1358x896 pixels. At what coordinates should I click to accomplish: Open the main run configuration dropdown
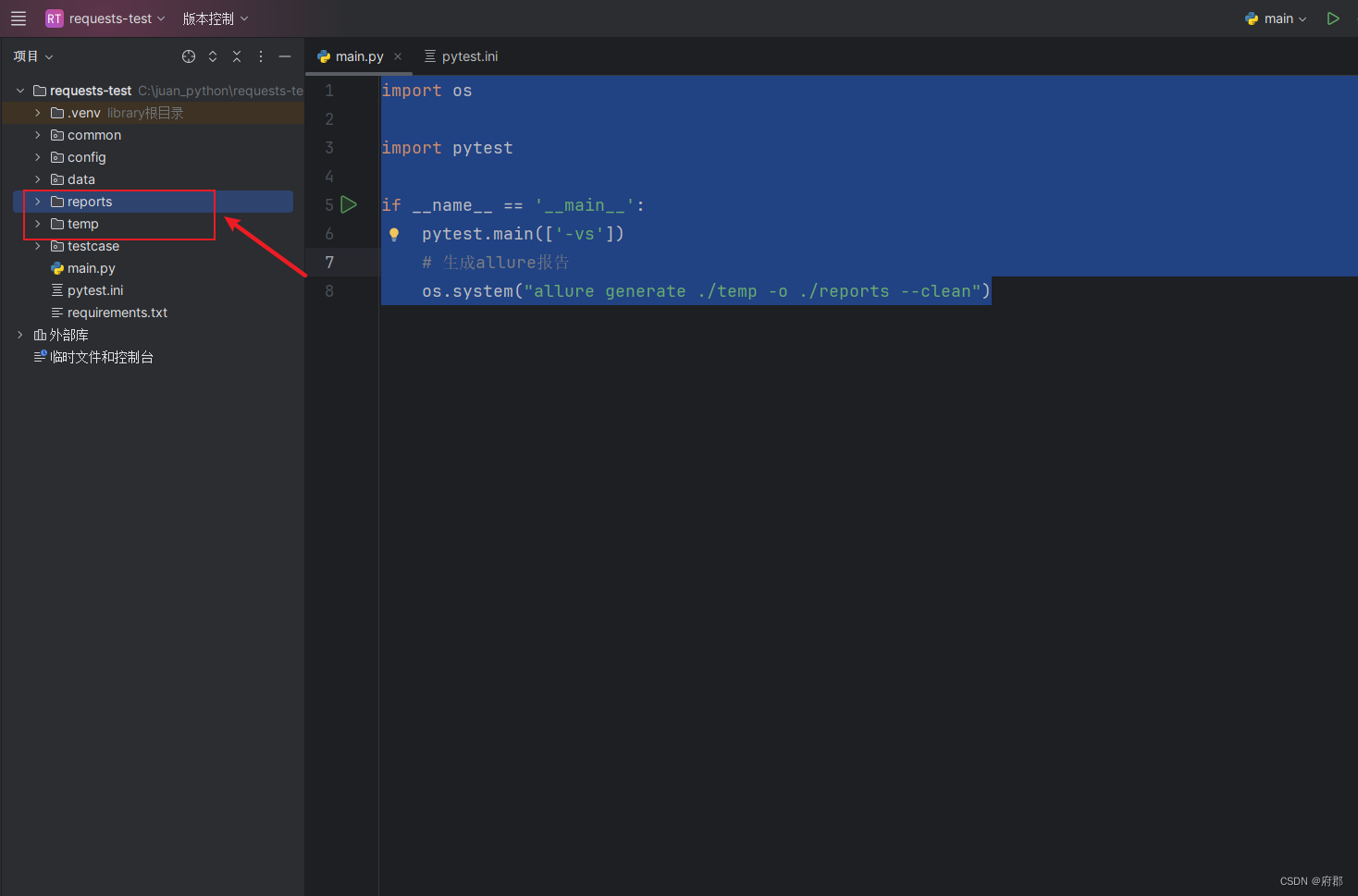(1277, 18)
